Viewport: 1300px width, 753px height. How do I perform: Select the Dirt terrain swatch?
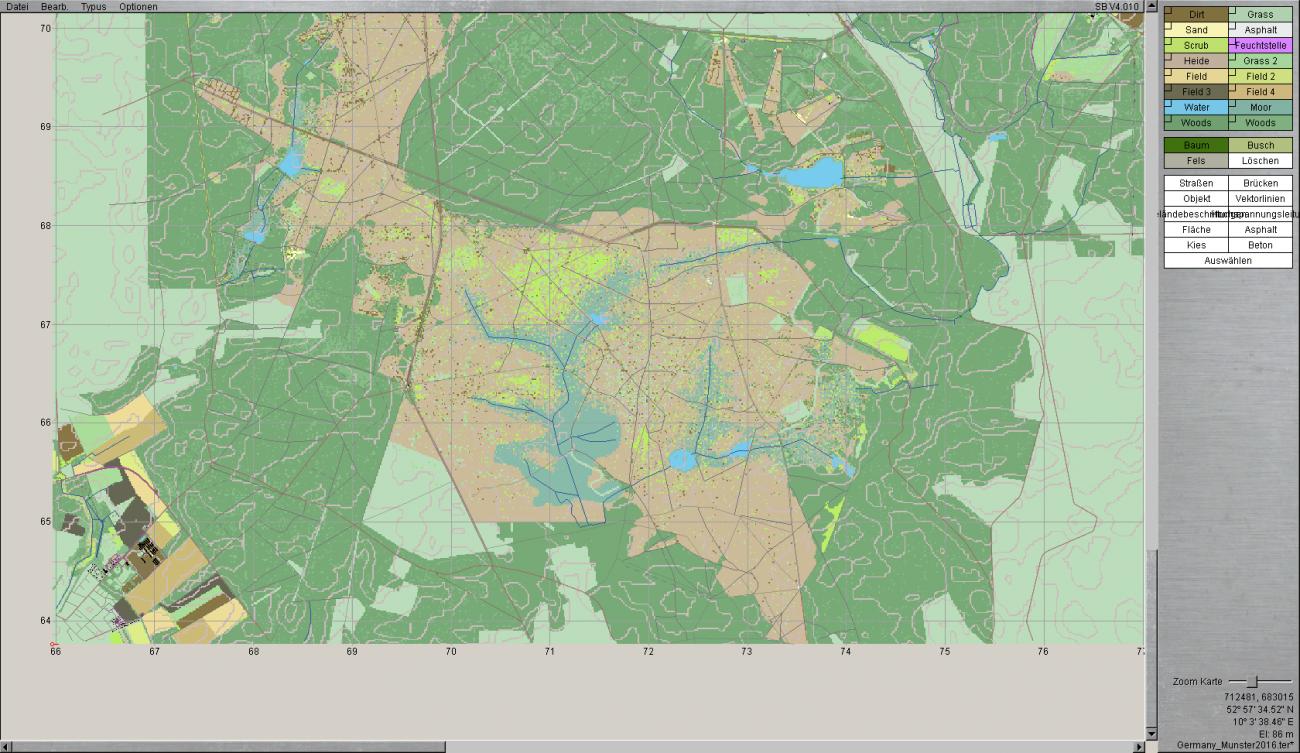1196,15
